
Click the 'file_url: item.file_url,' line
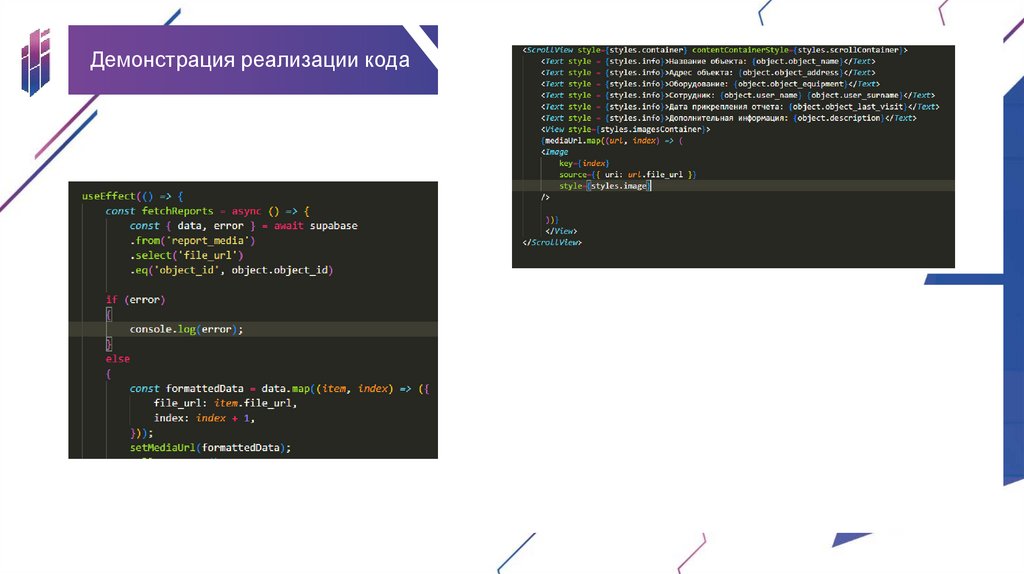pyautogui.click(x=225, y=403)
